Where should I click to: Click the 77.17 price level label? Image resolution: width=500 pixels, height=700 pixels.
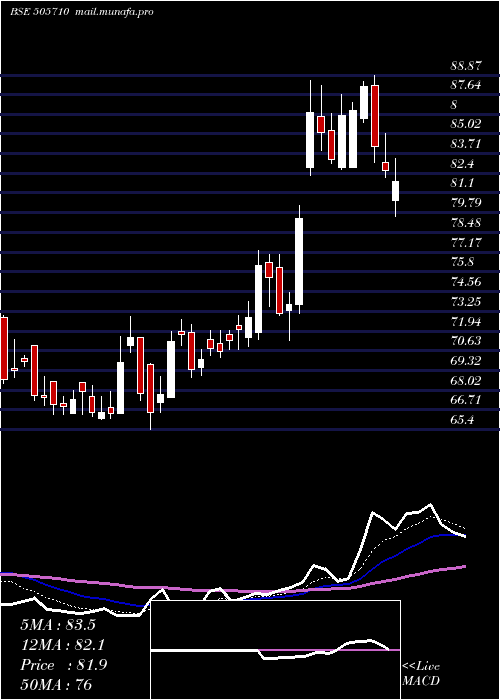[x=466, y=243]
